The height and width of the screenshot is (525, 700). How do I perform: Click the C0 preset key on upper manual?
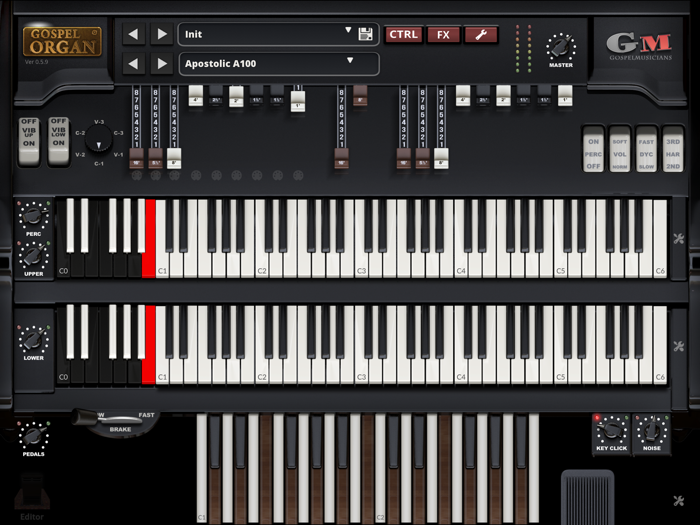63,264
